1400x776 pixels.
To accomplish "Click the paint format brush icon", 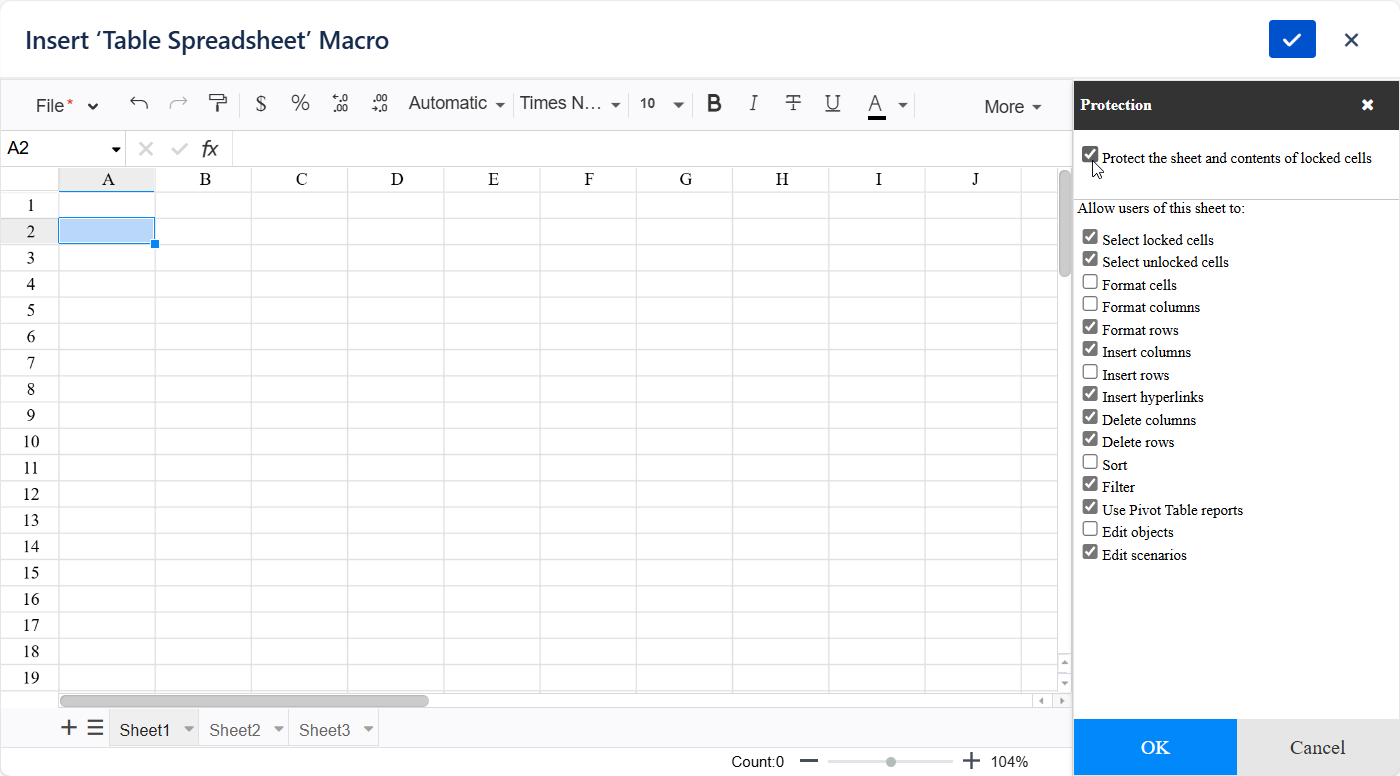I will (217, 104).
